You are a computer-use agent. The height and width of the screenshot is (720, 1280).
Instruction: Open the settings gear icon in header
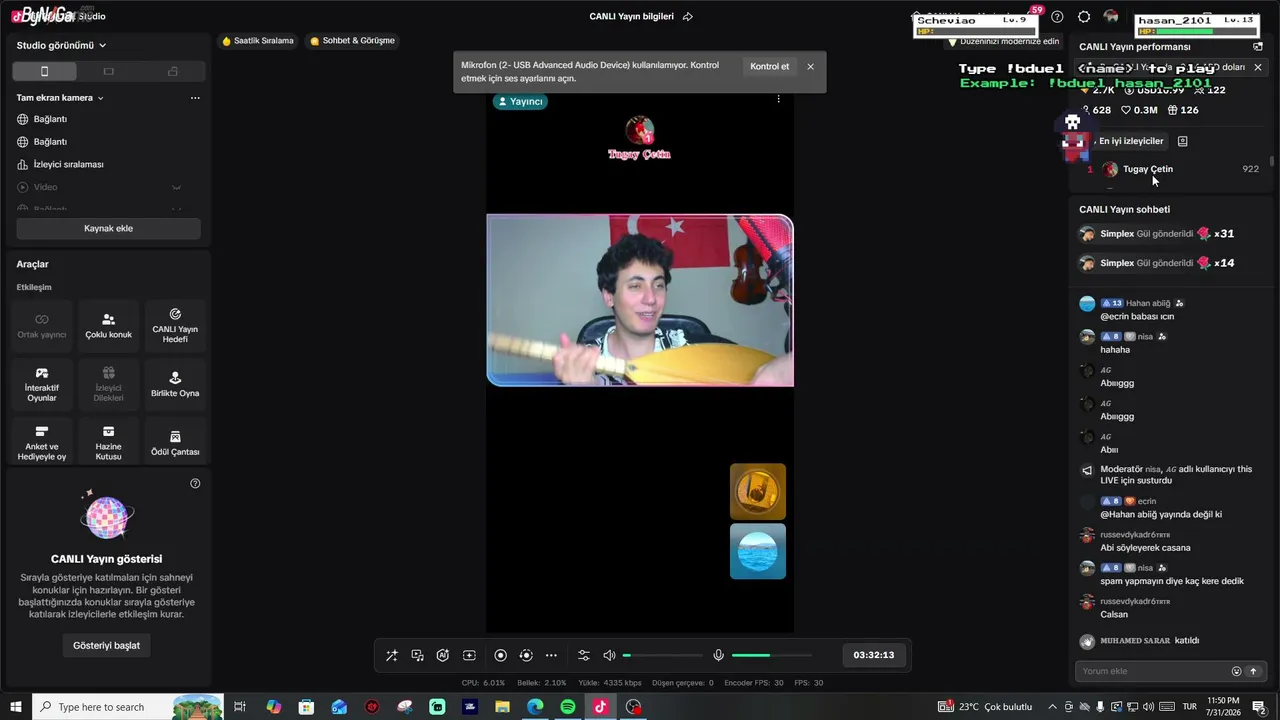click(1084, 16)
